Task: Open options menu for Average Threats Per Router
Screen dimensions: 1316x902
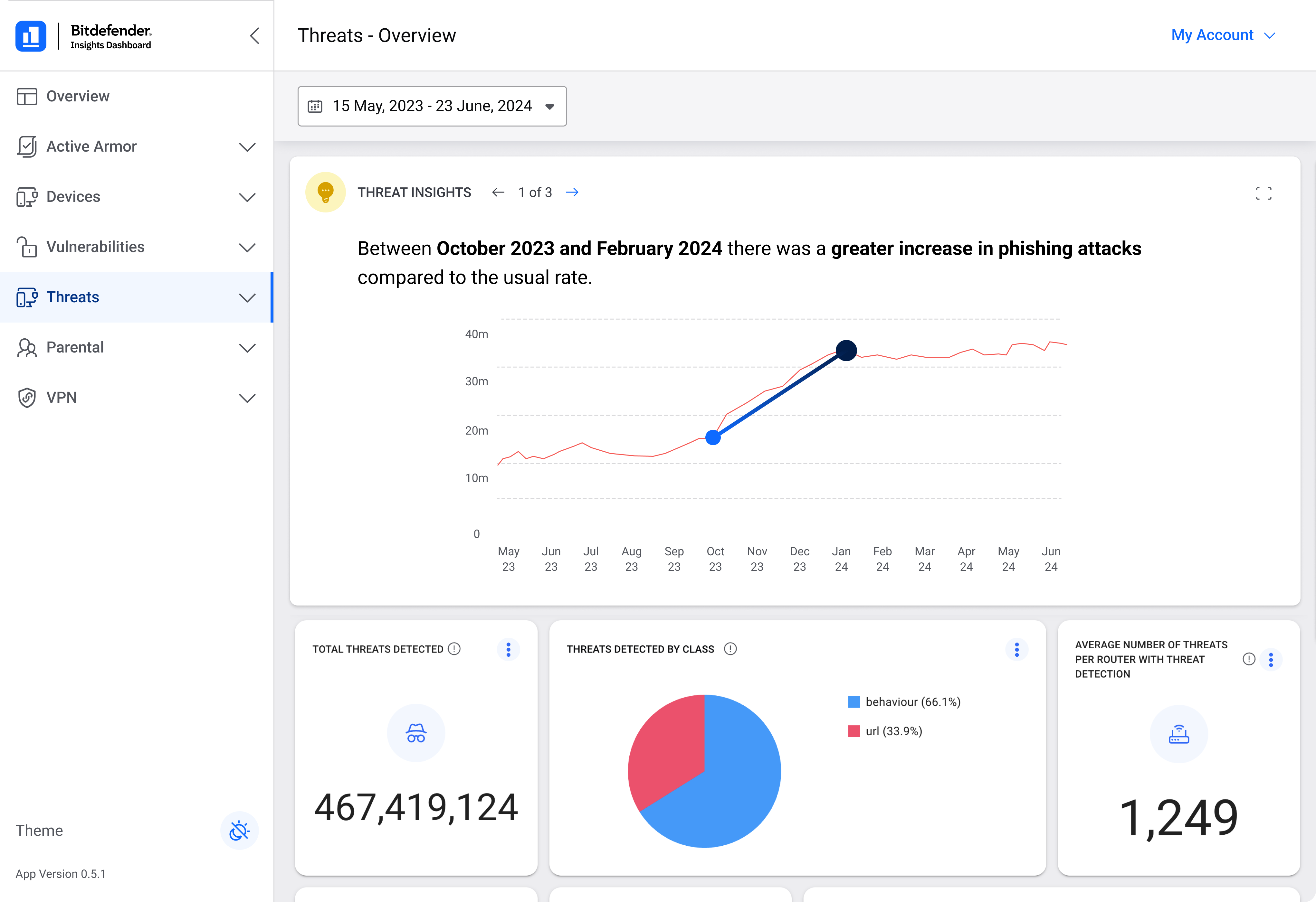Action: click(x=1271, y=660)
